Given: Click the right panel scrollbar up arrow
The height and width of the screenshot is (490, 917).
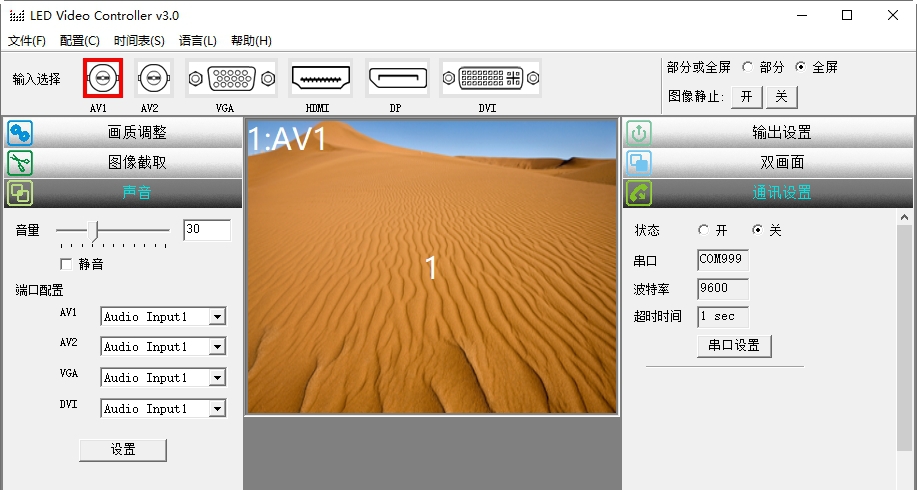Looking at the screenshot, I should click(x=904, y=218).
